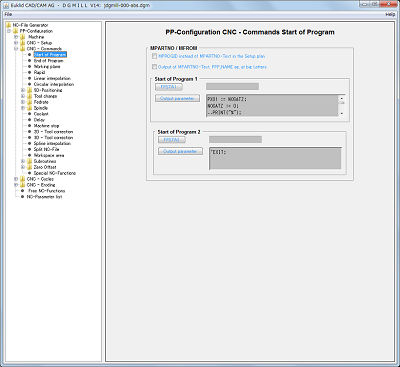Click the Machine folder icon in tree
400x367 pixels.
23,37
